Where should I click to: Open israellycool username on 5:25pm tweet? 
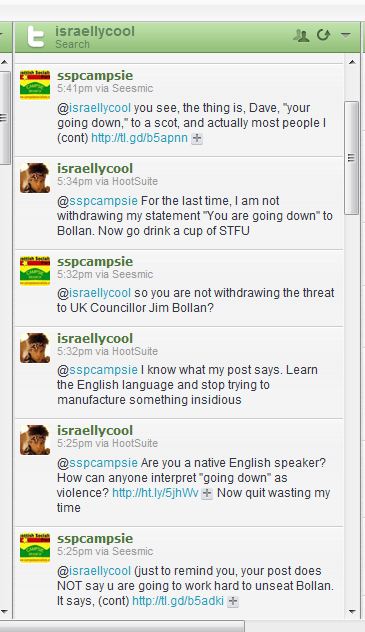(95, 430)
